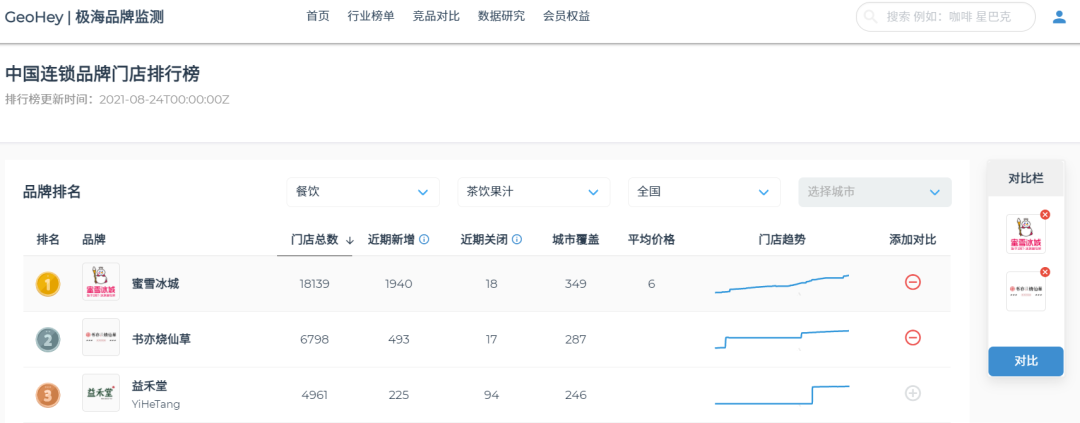Click the 平均价格 column header
This screenshot has width=1080, height=423.
coord(652,240)
